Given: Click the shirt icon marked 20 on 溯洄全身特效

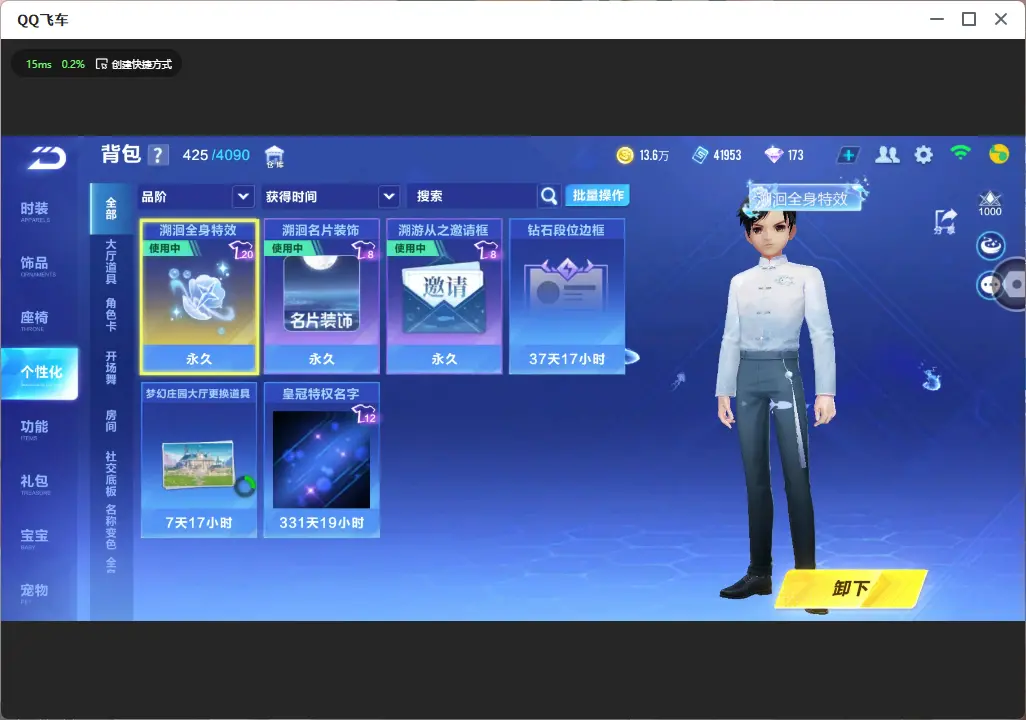Looking at the screenshot, I should pyautogui.click(x=241, y=250).
